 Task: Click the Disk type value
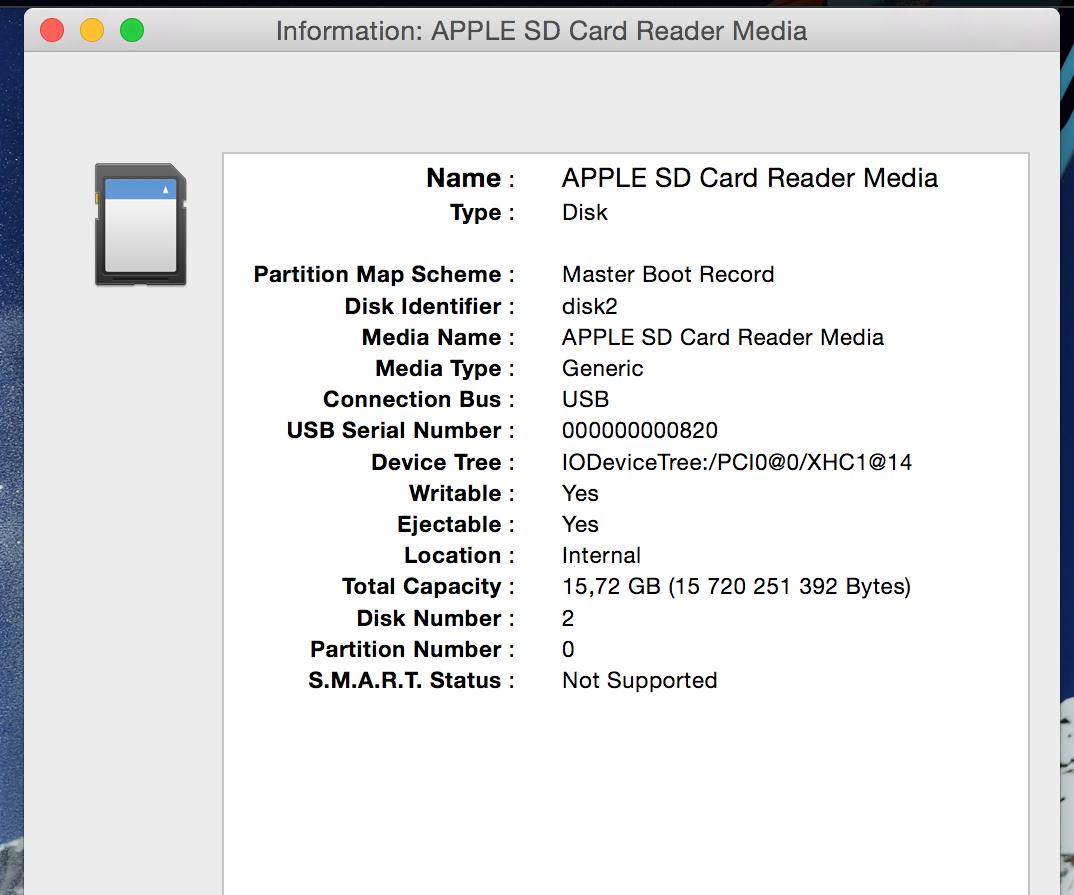[x=584, y=212]
